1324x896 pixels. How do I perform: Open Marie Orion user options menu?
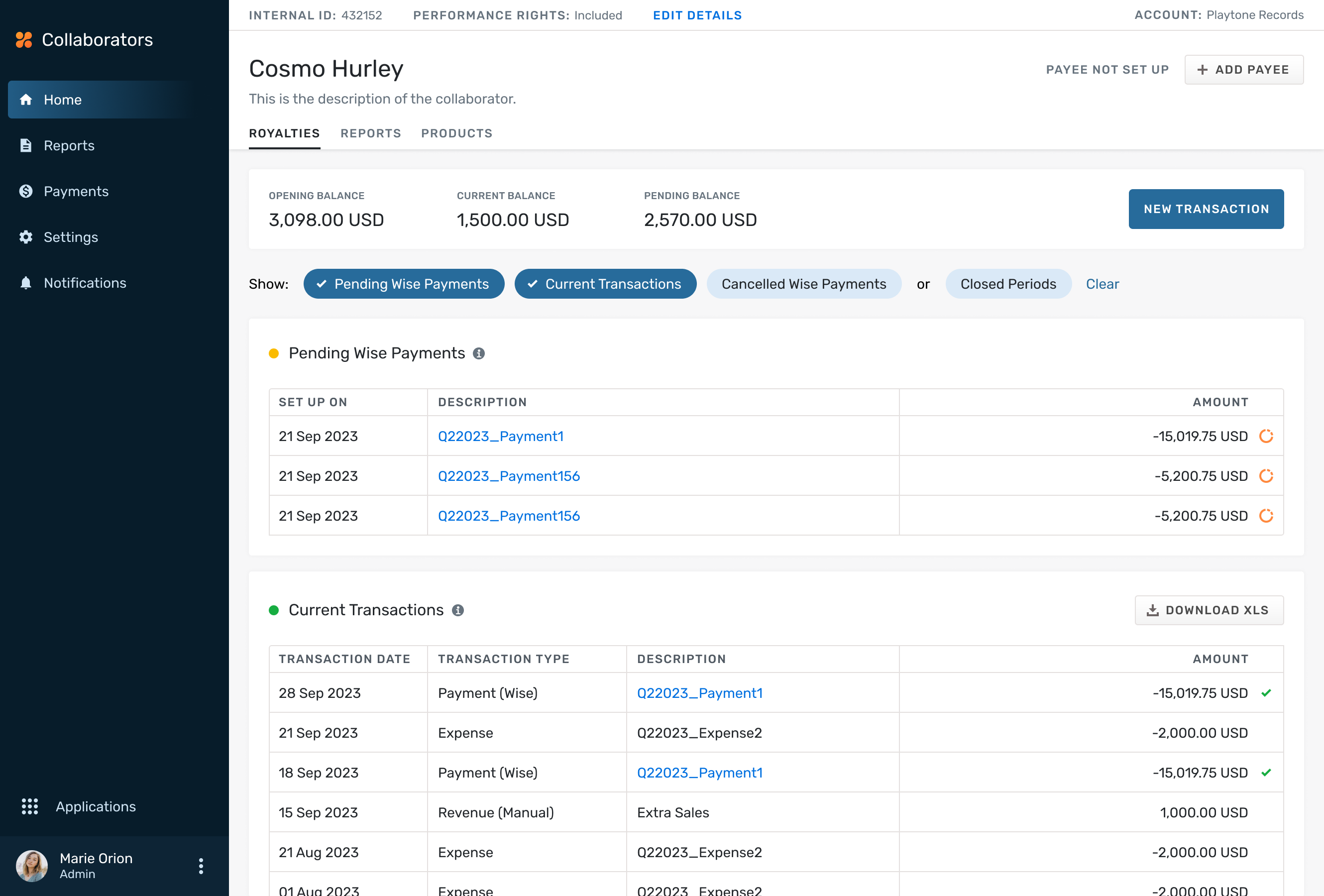pos(201,866)
